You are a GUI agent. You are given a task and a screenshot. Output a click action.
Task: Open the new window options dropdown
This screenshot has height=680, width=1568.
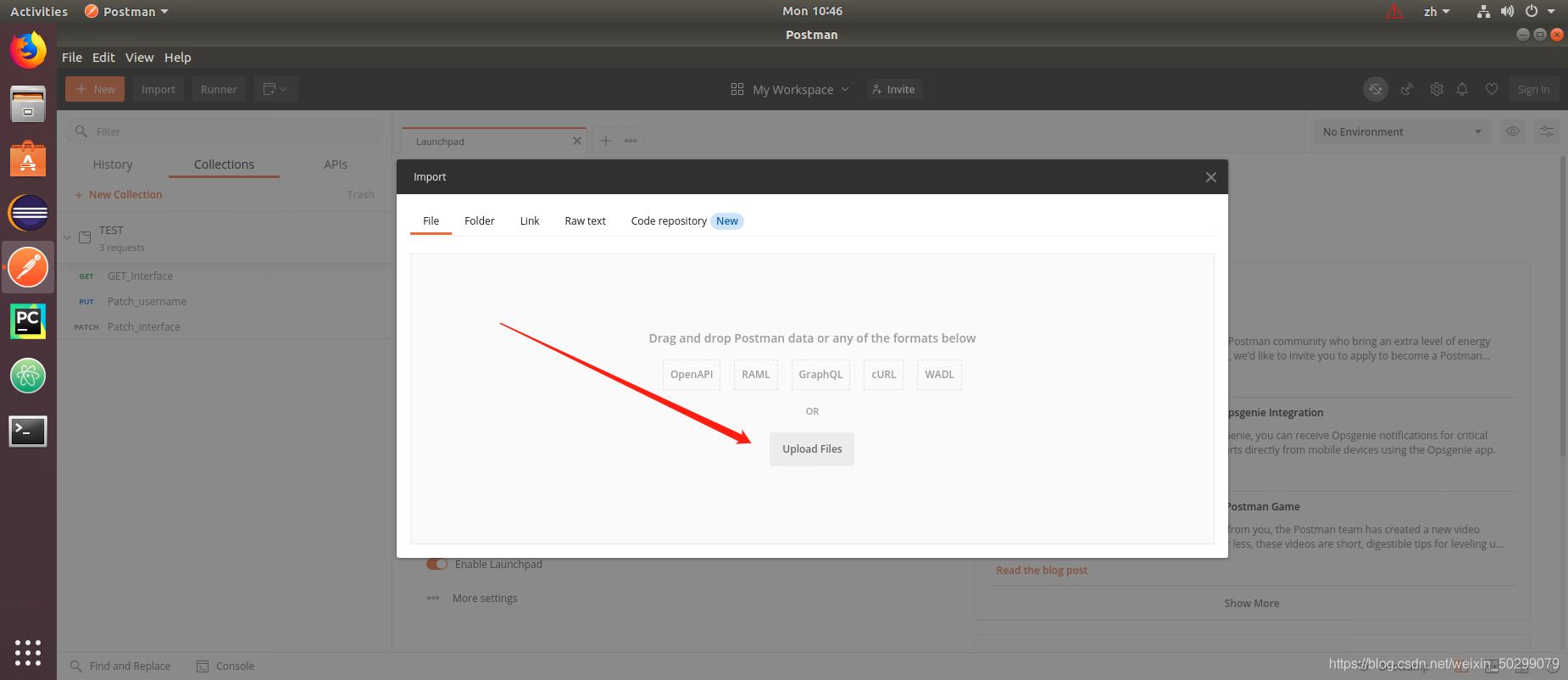pos(275,89)
